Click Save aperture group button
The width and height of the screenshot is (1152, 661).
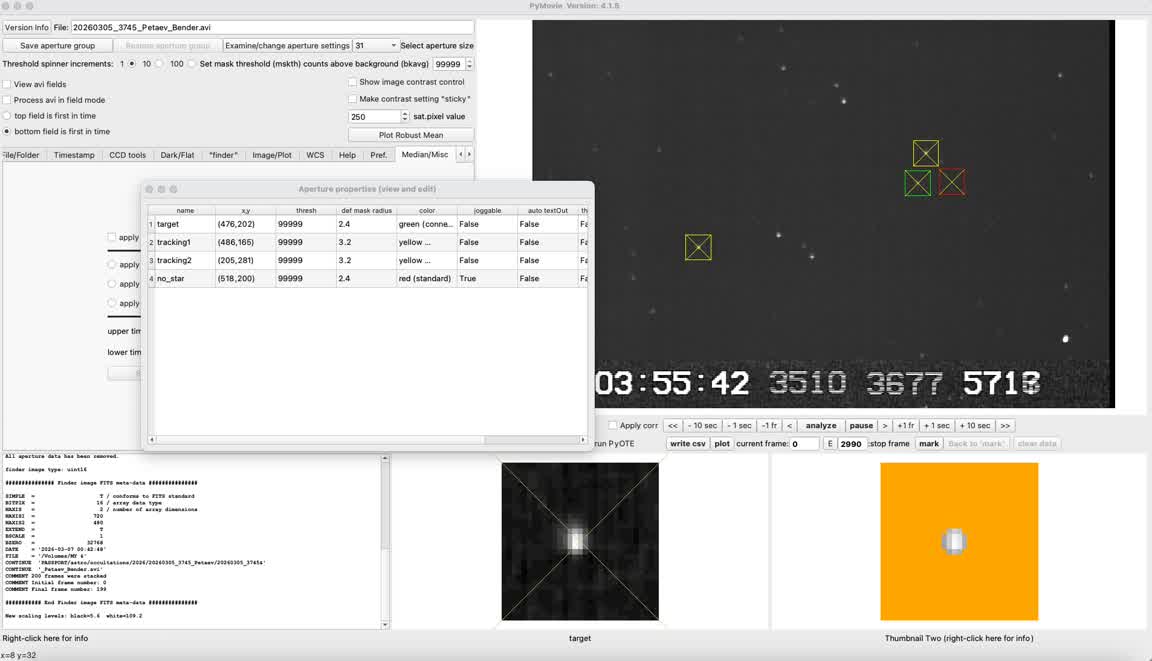(58, 46)
